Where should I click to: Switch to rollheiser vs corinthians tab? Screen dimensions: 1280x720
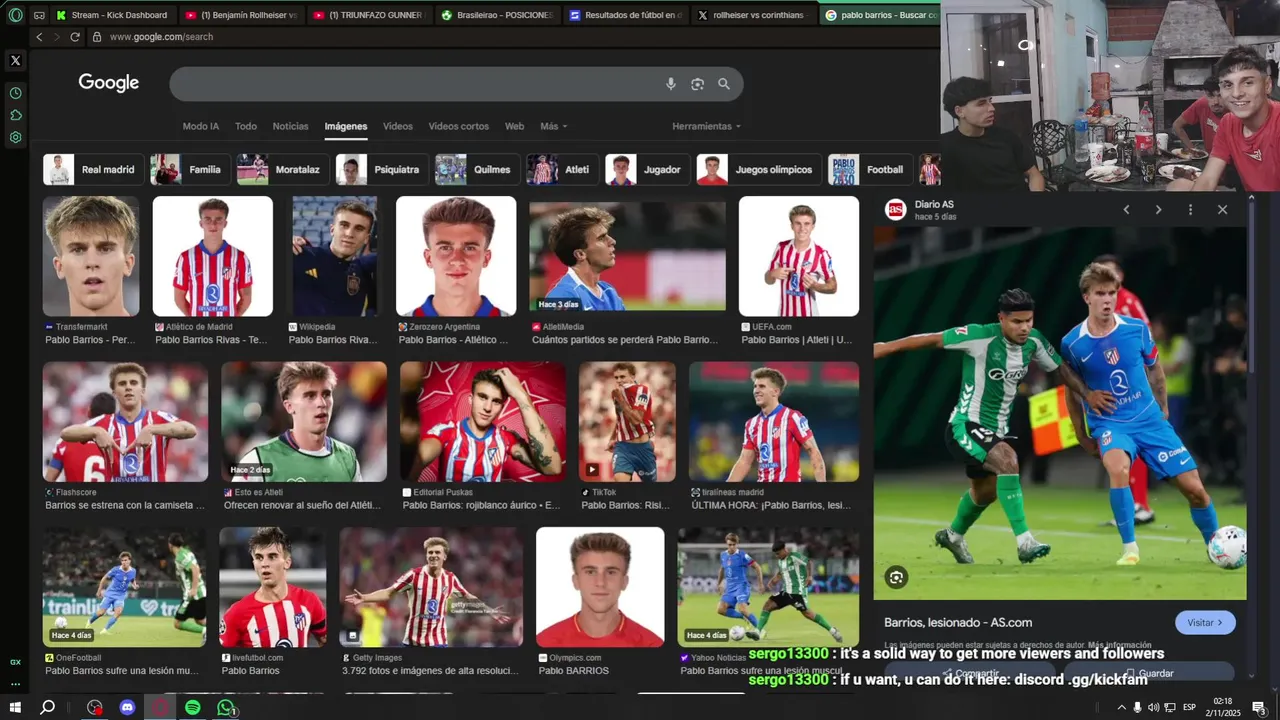752,15
